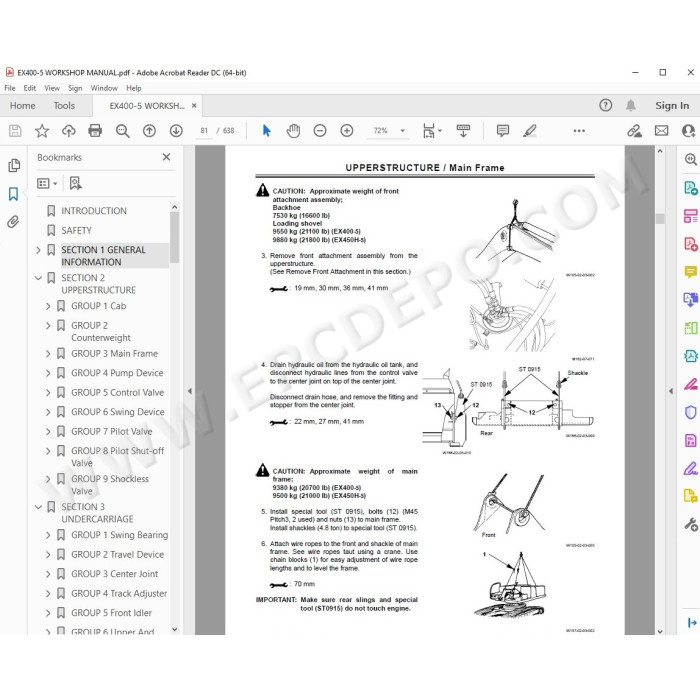Image resolution: width=700 pixels, height=700 pixels.
Task: Expand GROUP 6 Swing Device bookmark
Action: (x=48, y=412)
